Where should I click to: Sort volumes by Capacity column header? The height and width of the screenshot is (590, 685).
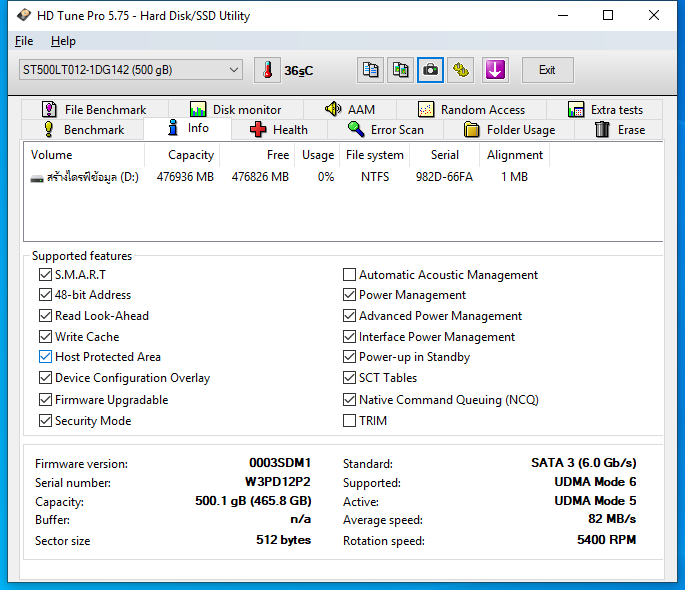pos(190,155)
